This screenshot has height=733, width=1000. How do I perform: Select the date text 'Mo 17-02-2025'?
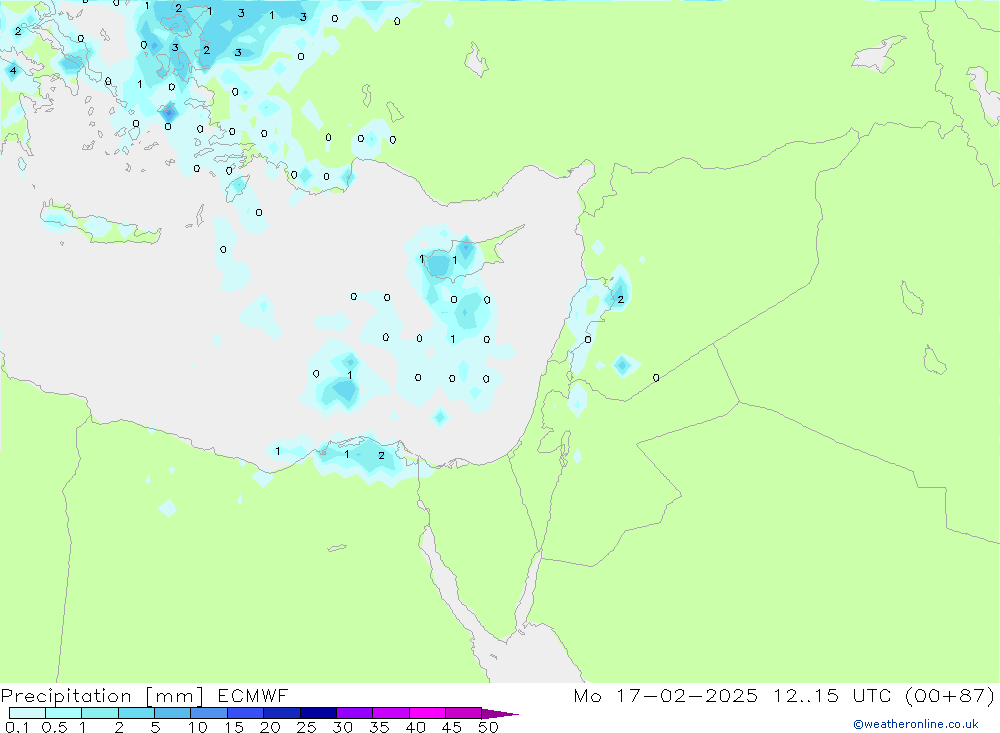665,695
